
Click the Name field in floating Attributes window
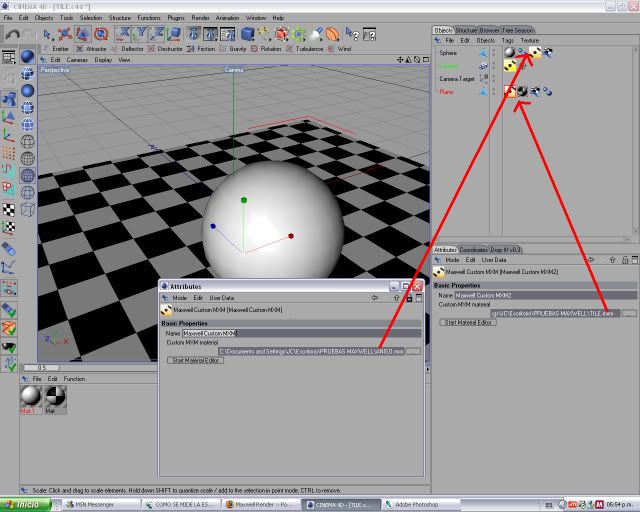pyautogui.click(x=301, y=334)
